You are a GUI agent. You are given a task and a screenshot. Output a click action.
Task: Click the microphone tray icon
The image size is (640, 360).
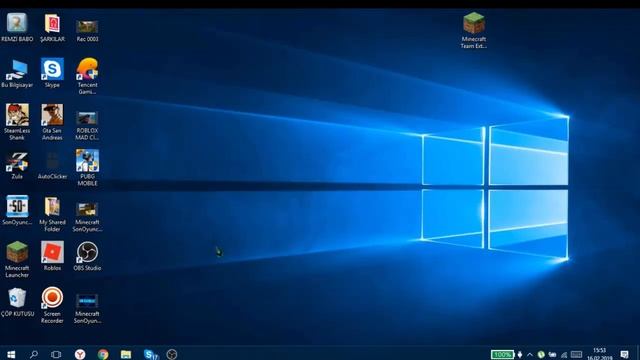[520, 354]
